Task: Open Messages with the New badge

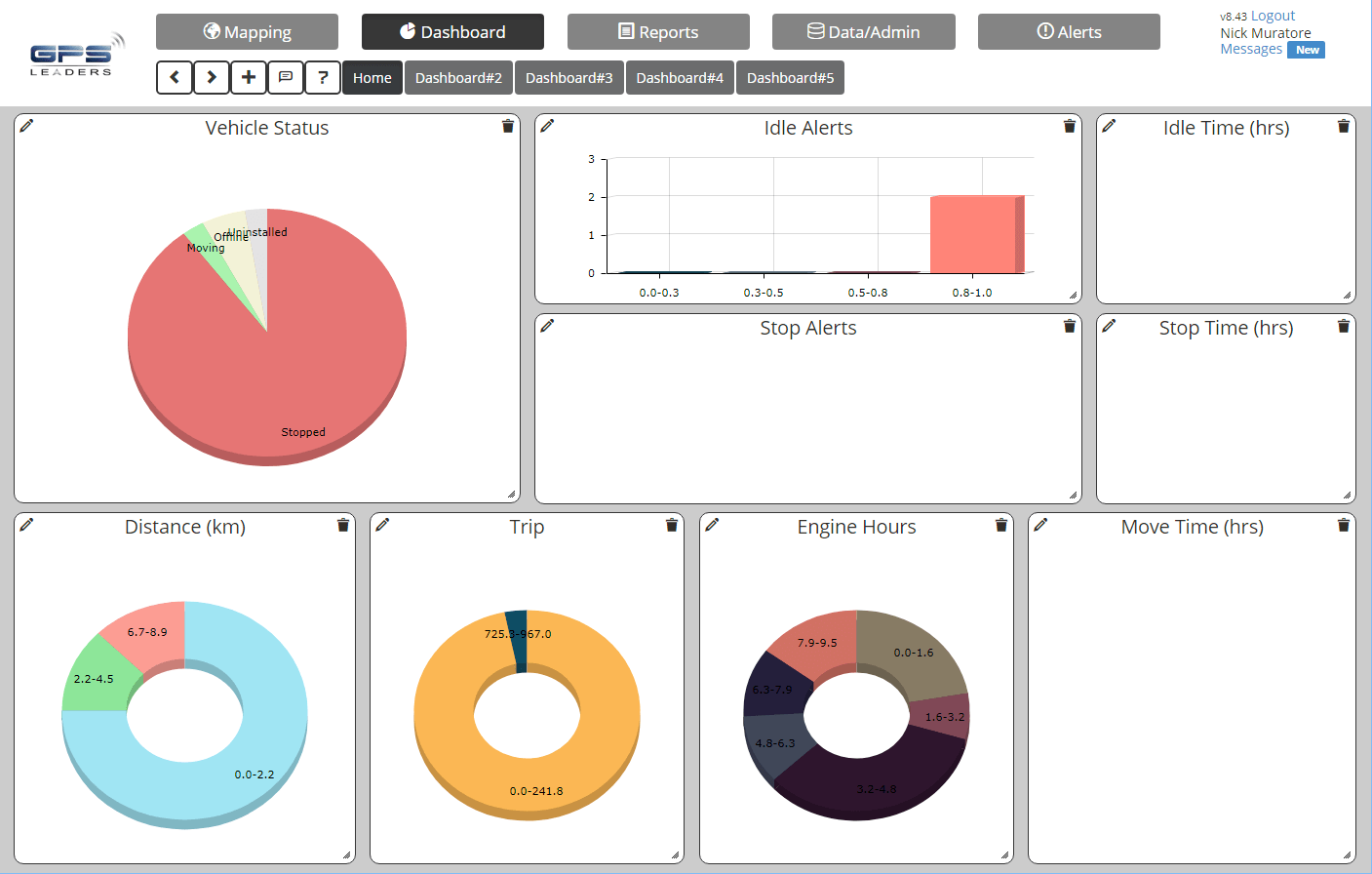Action: click(x=1251, y=49)
